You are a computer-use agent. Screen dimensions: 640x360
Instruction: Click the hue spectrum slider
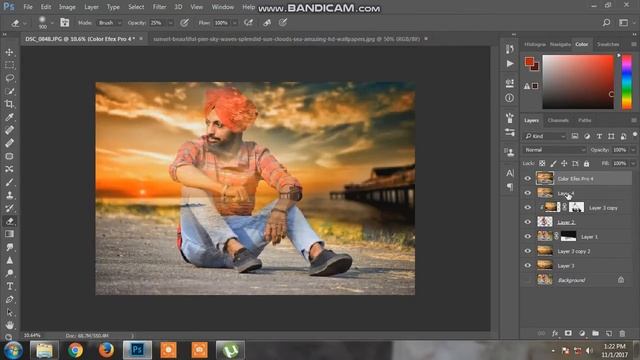pyautogui.click(x=627, y=82)
